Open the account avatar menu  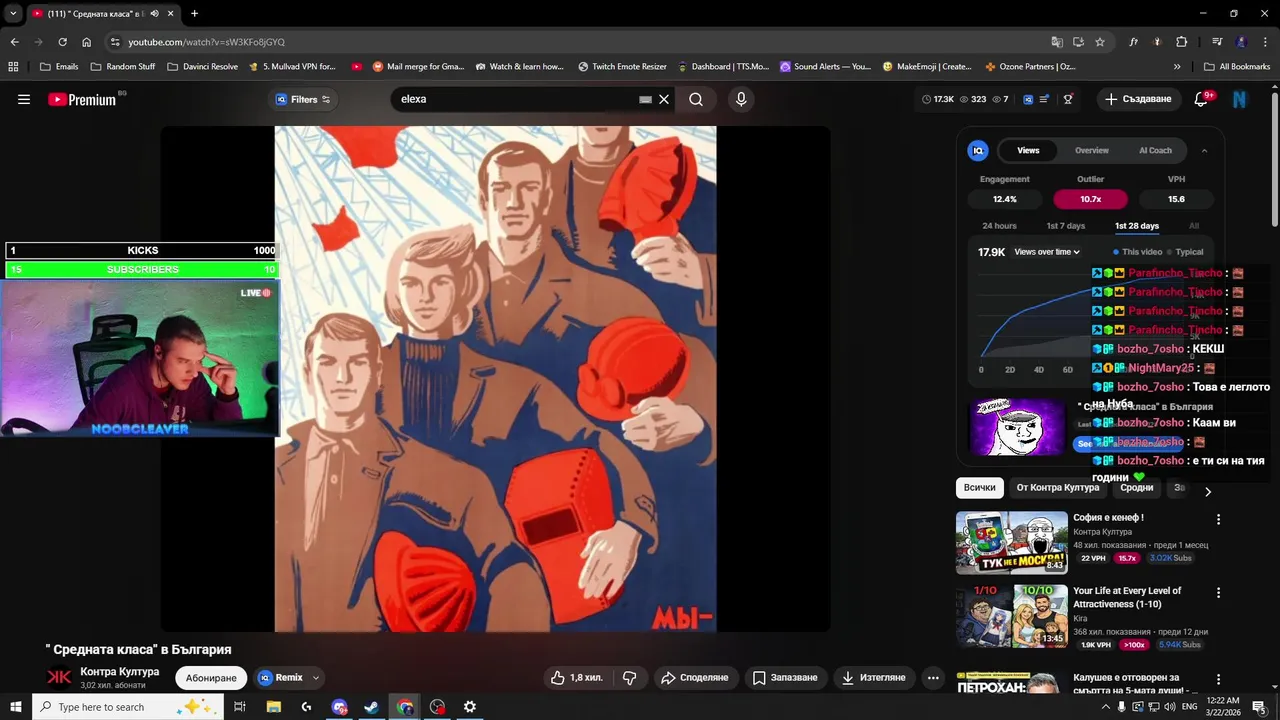coord(1240,99)
